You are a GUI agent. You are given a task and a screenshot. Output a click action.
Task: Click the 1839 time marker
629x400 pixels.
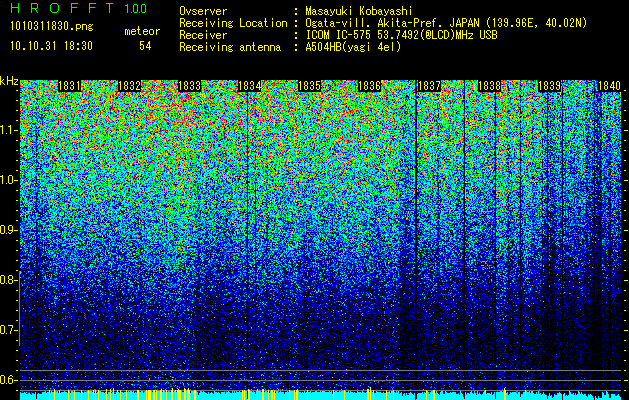point(549,86)
